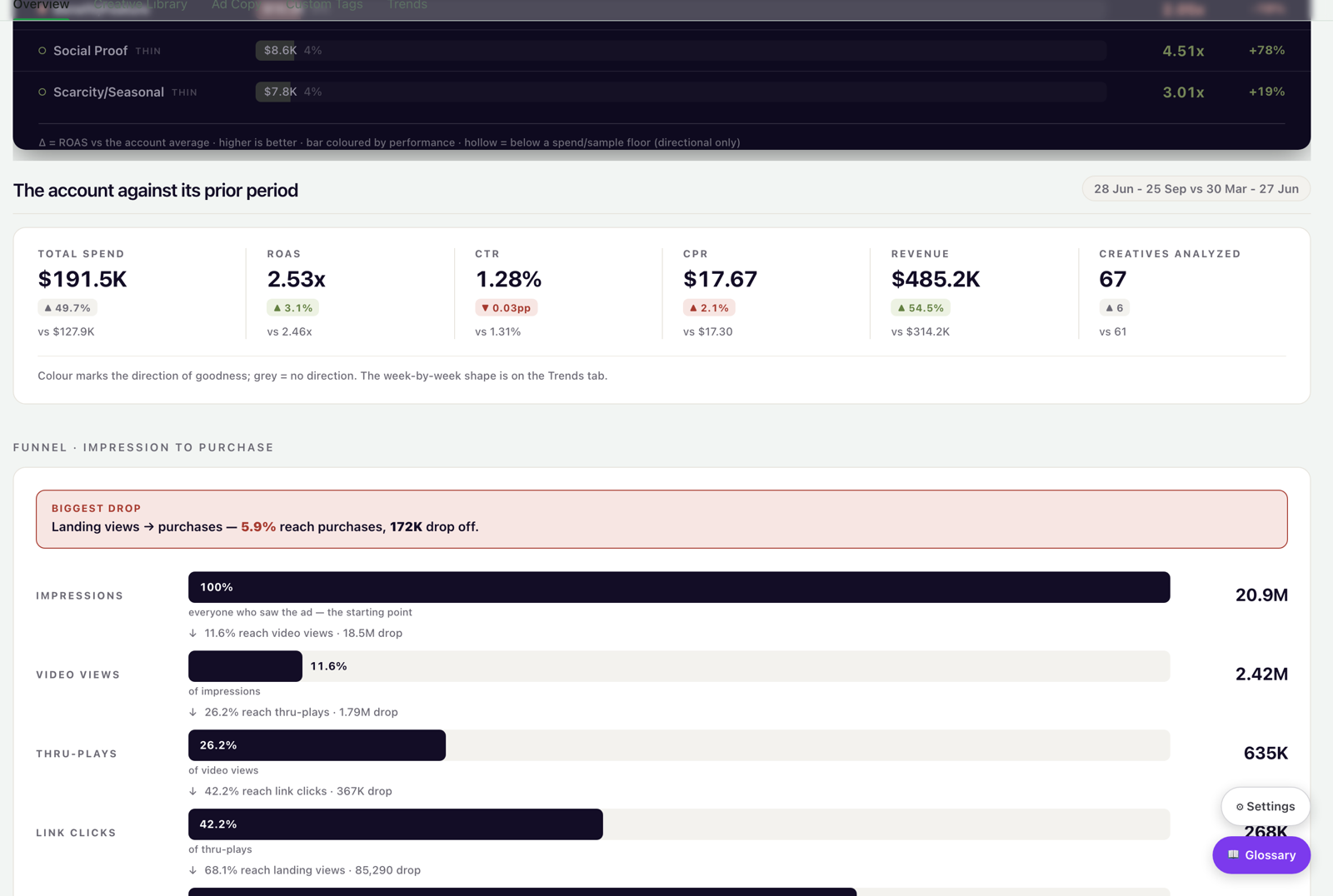Switch to the Trends tab
This screenshot has width=1333, height=896.
[407, 6]
